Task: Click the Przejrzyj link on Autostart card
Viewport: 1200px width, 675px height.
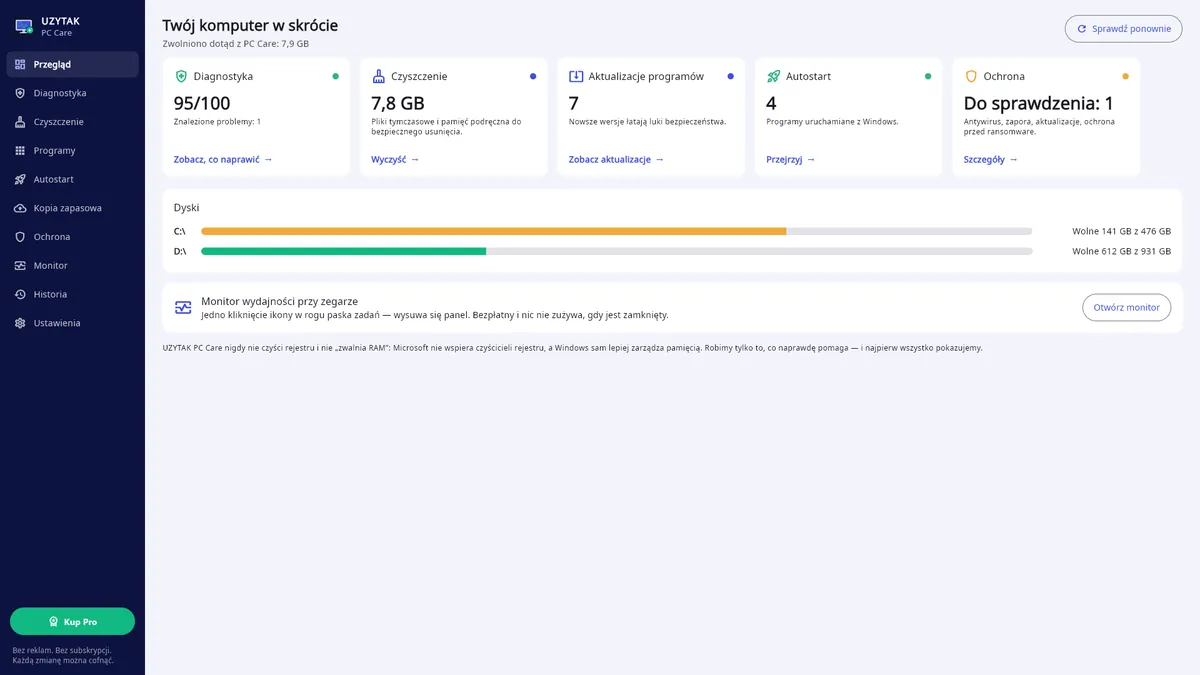Action: click(791, 159)
